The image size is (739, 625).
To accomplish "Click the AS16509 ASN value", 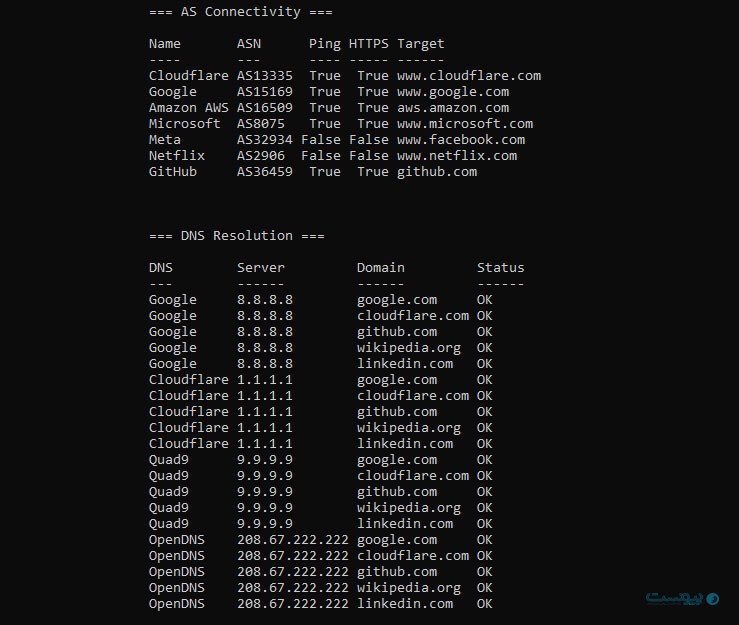I will pyautogui.click(x=265, y=108).
